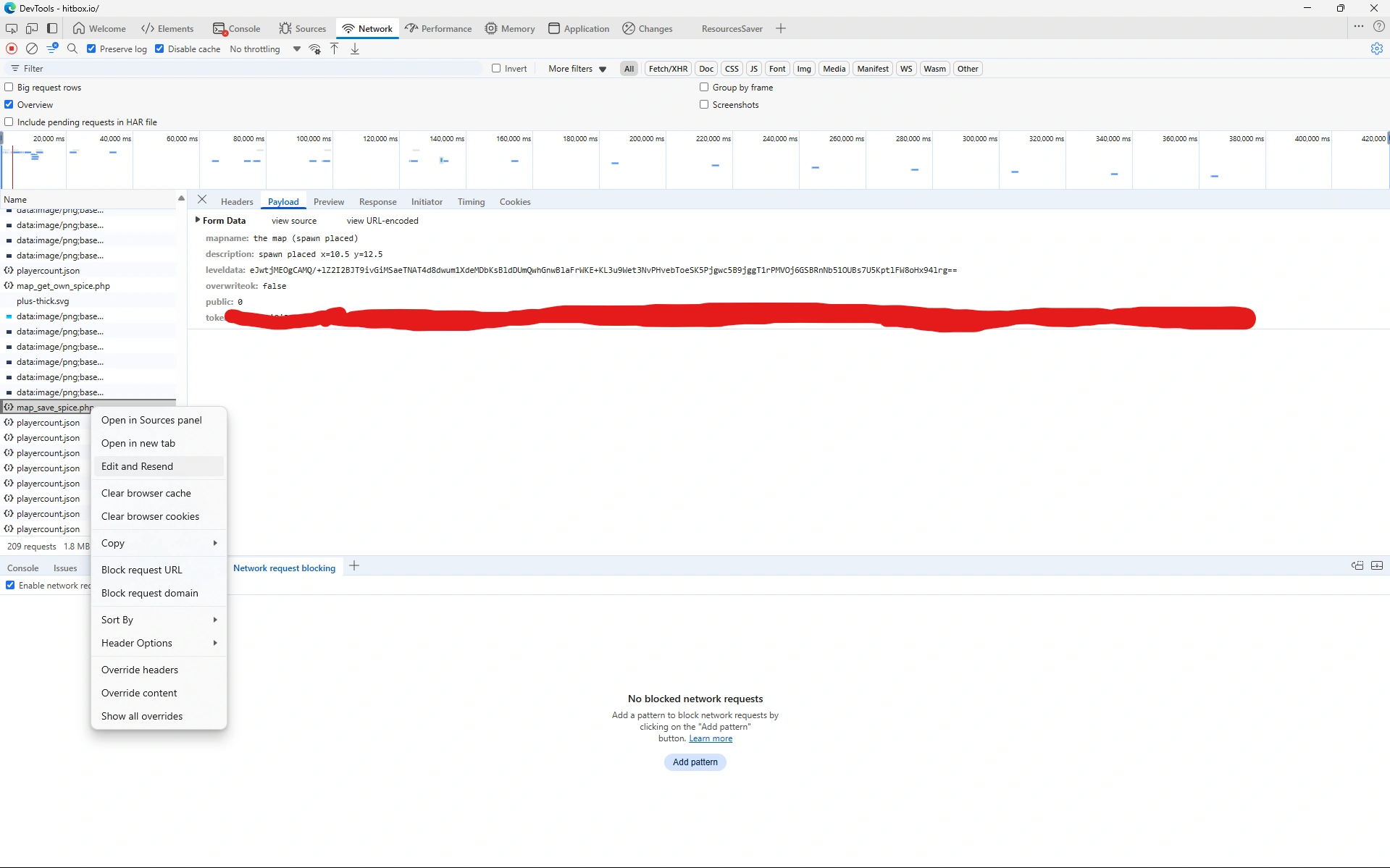The image size is (1390, 868).
Task: Open Network settings gear
Action: (x=1376, y=49)
